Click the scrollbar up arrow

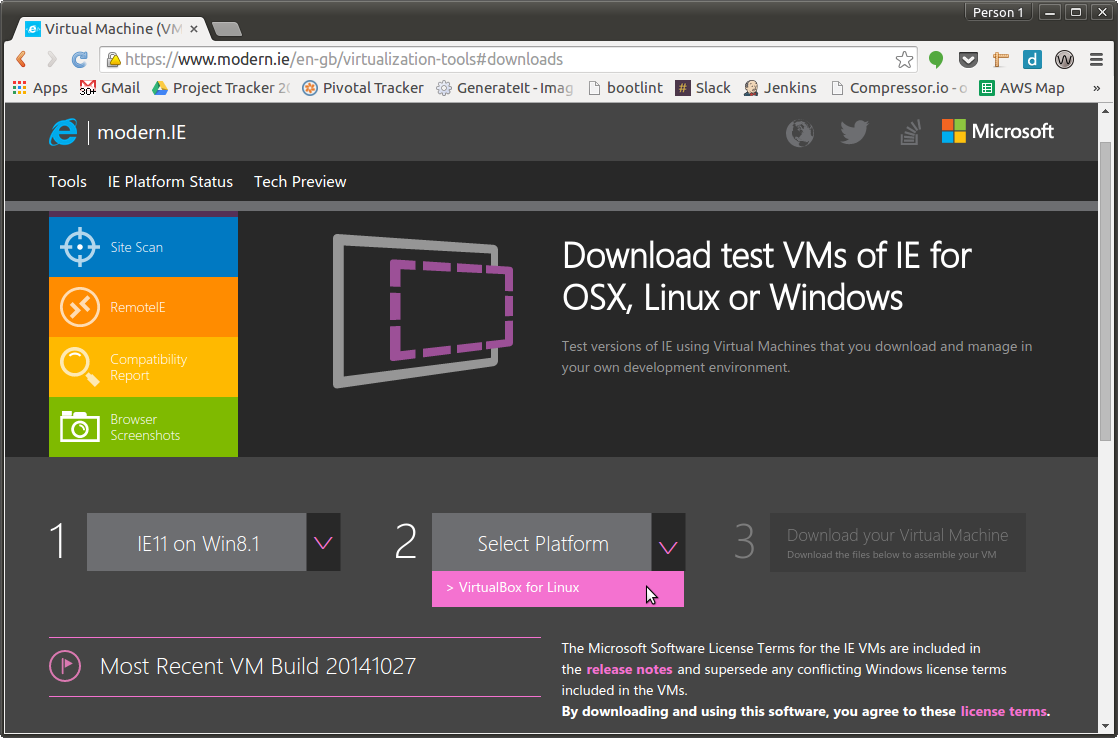click(1107, 111)
